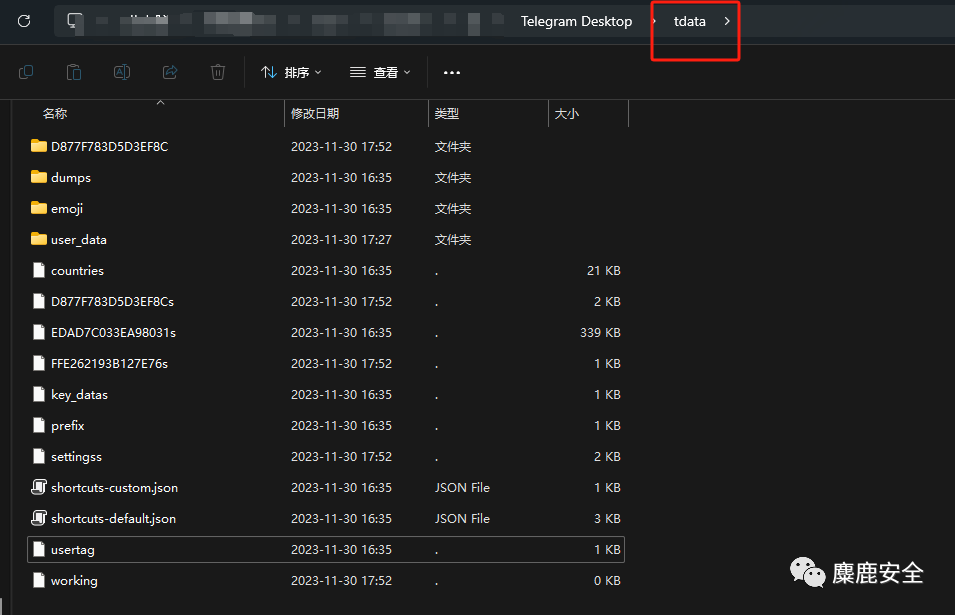The image size is (955, 615).
Task: Select the file name countries
Action: coord(77,271)
